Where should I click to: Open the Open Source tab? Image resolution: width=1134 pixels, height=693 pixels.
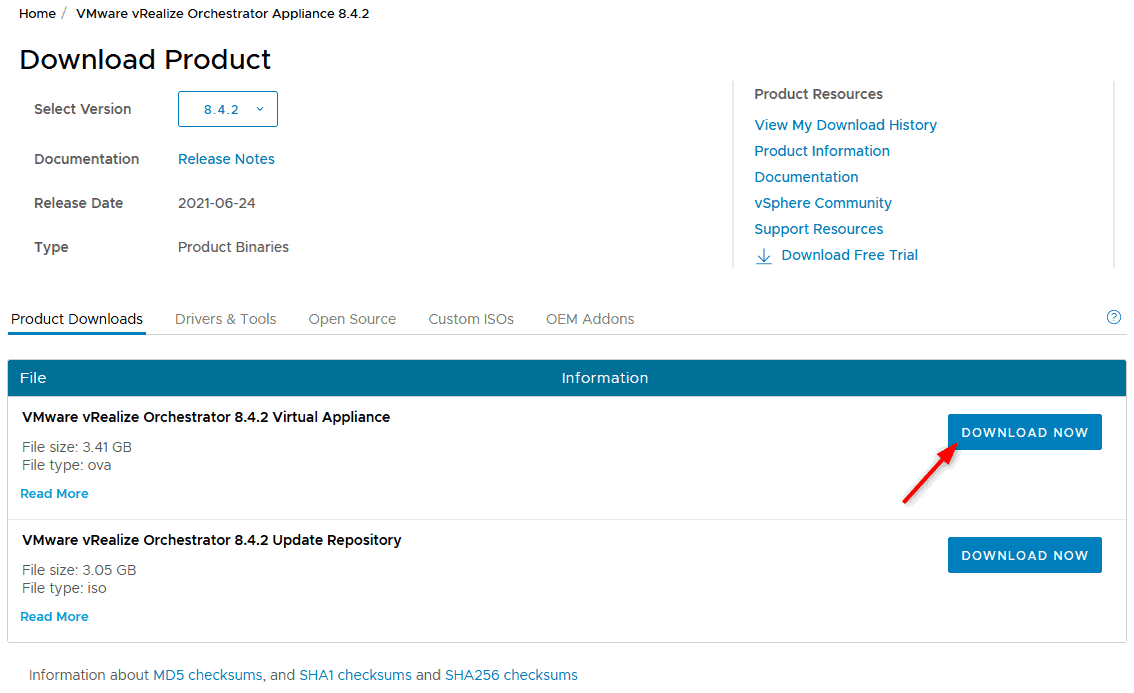tap(352, 319)
